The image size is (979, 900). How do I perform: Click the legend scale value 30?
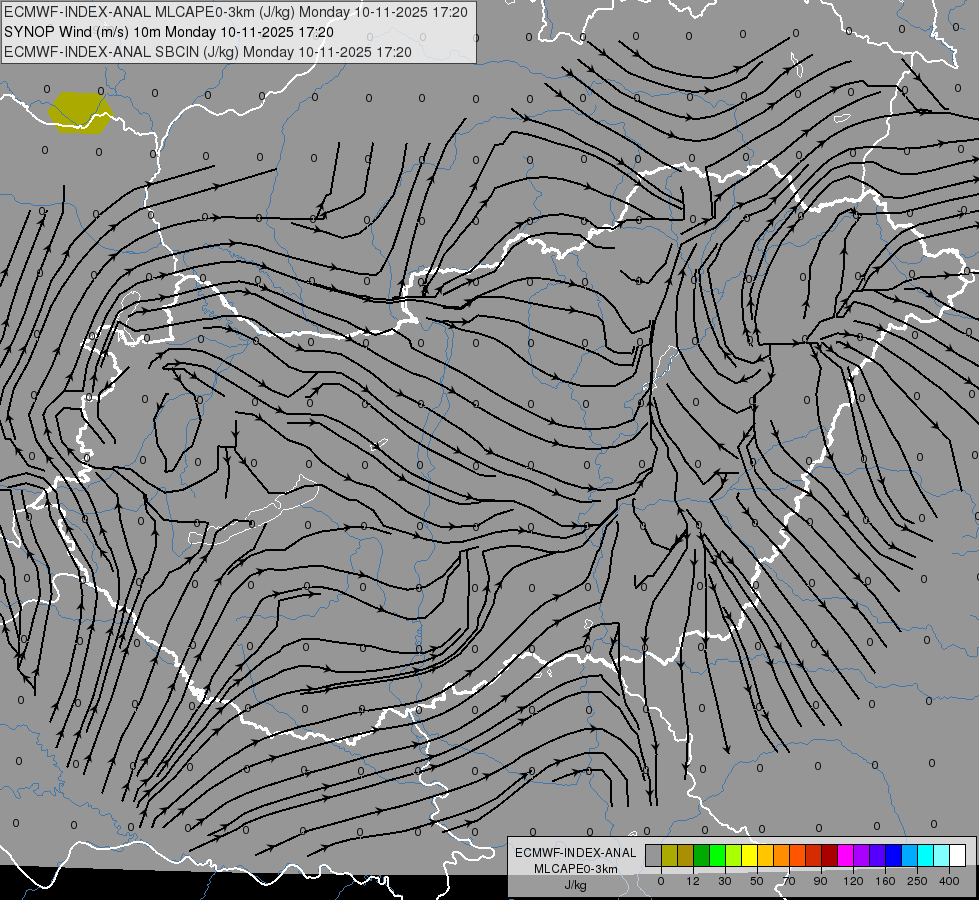[724, 881]
